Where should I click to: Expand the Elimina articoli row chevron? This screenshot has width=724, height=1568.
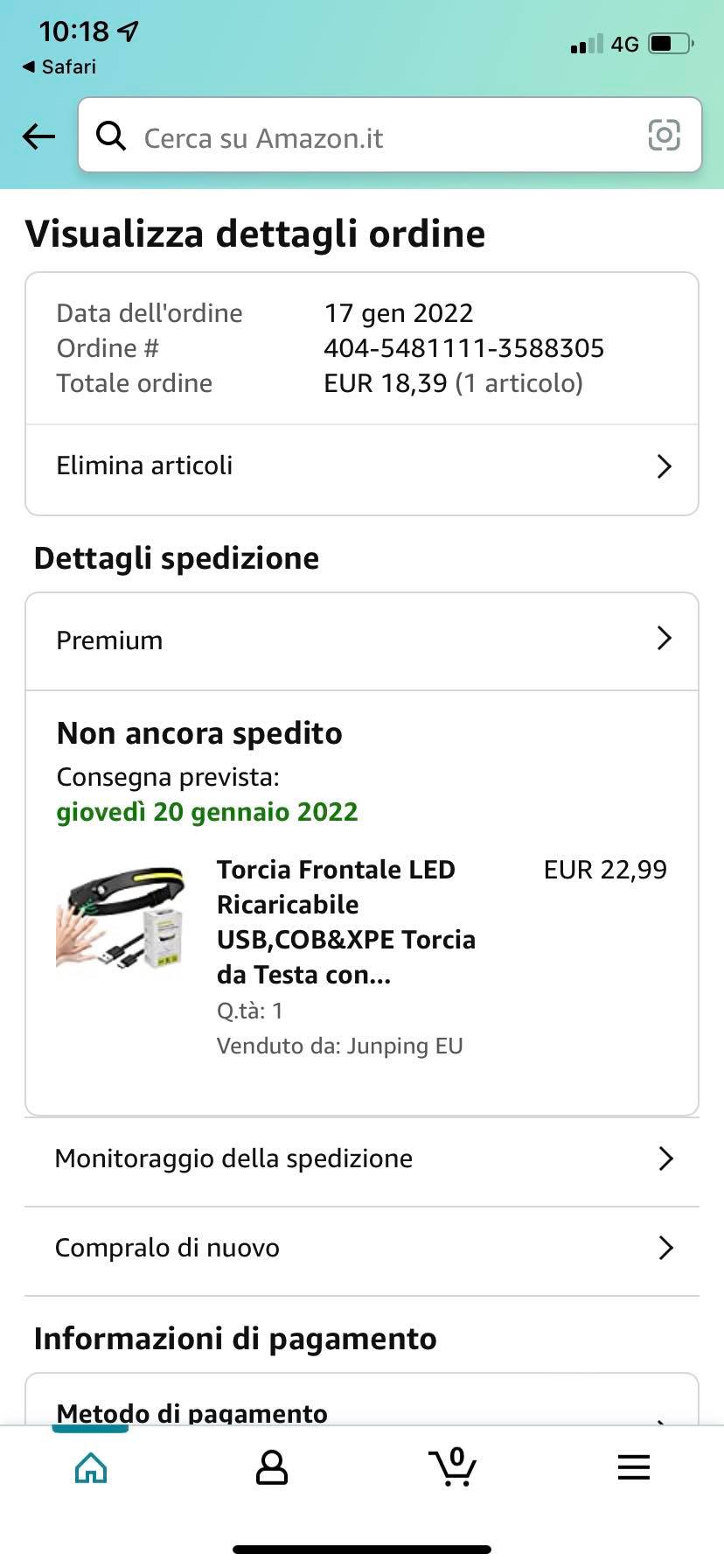point(664,466)
